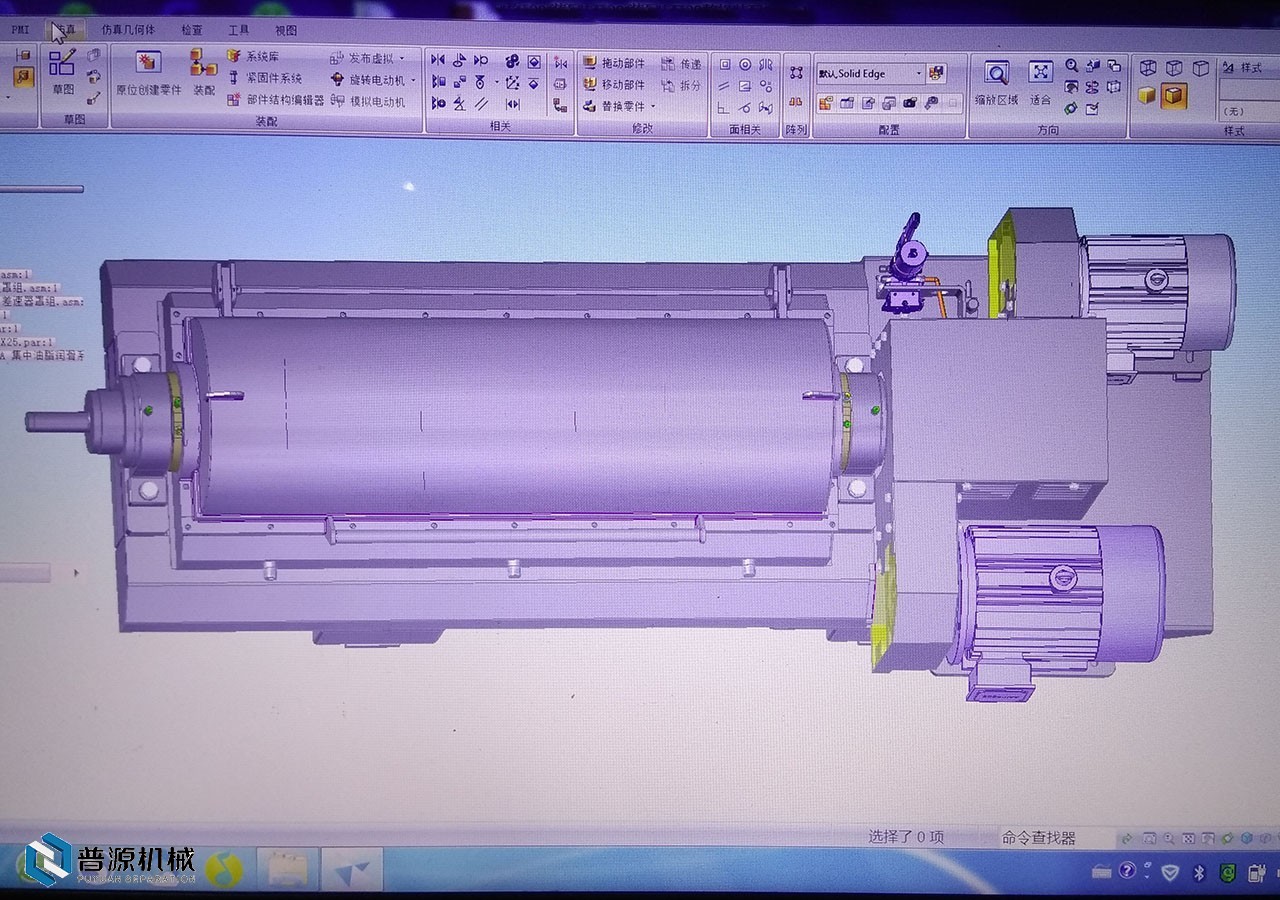Toggle the highlighted shaded-with-edges view style
The image size is (1280, 900).
1174,96
